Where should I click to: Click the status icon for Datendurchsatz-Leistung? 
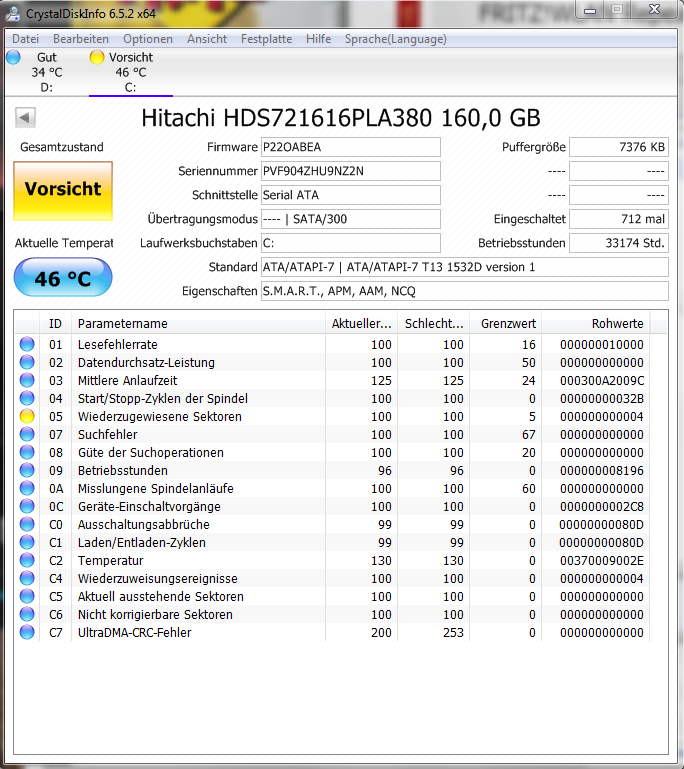pyautogui.click(x=27, y=362)
